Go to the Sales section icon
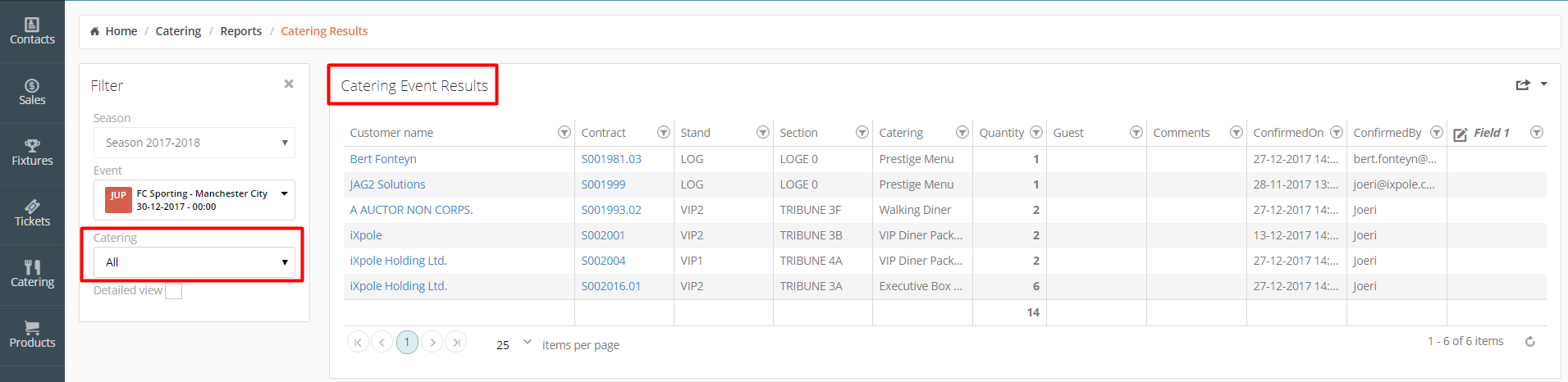The width and height of the screenshot is (1568, 382). pyautogui.click(x=32, y=86)
